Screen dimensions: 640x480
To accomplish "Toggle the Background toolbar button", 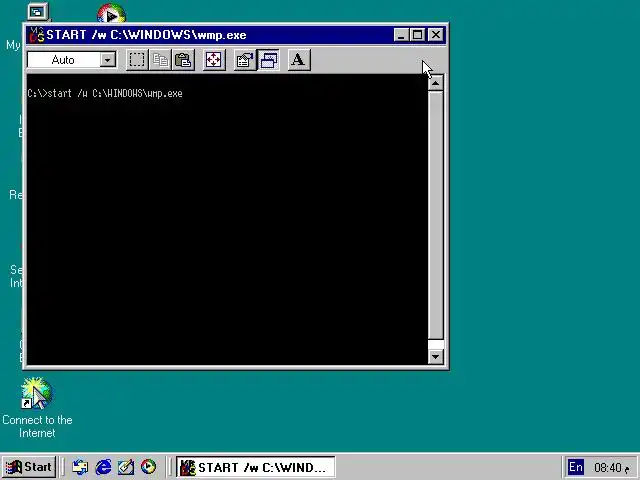I will click(269, 60).
